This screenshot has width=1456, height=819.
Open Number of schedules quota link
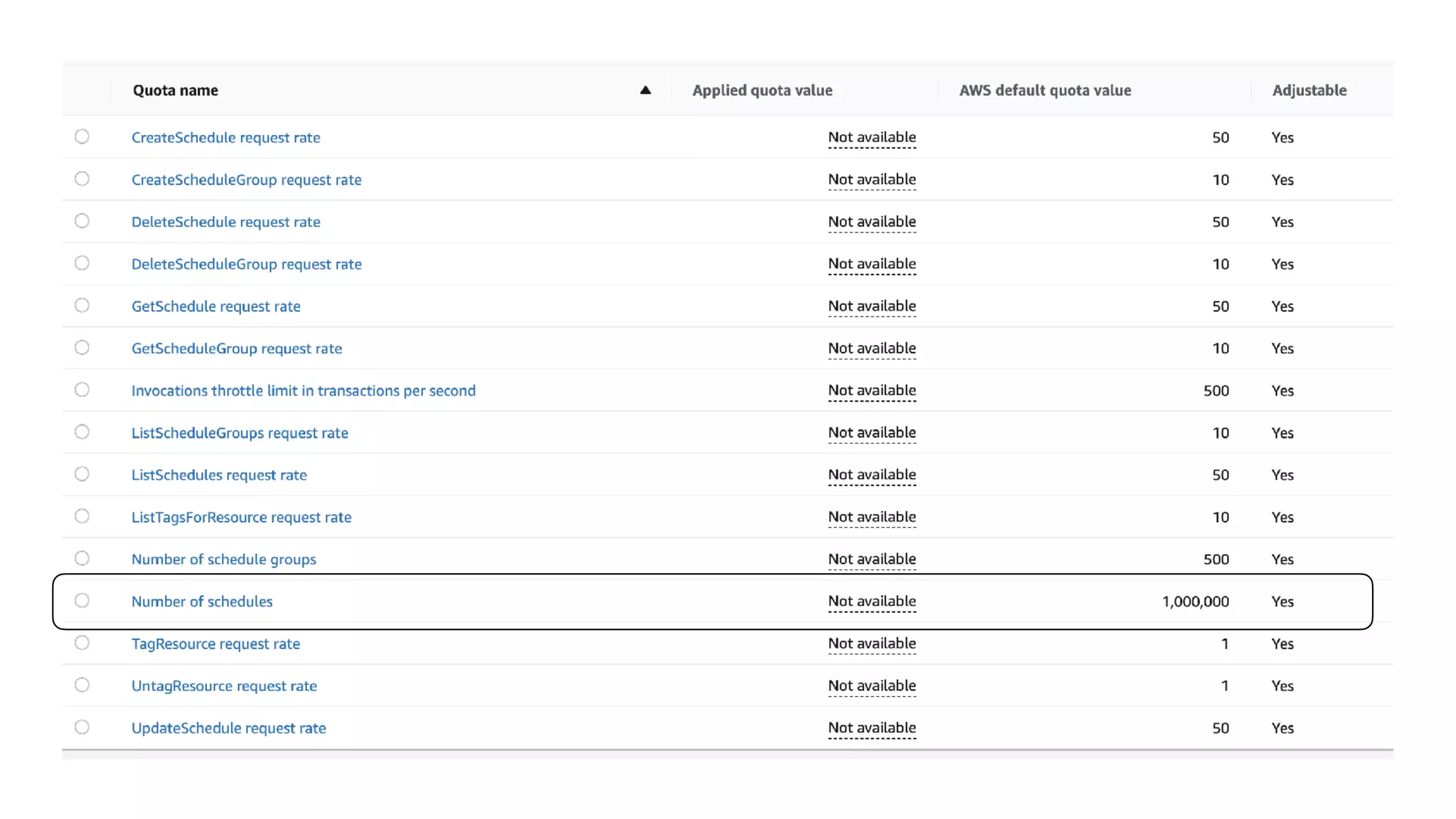[x=202, y=601]
